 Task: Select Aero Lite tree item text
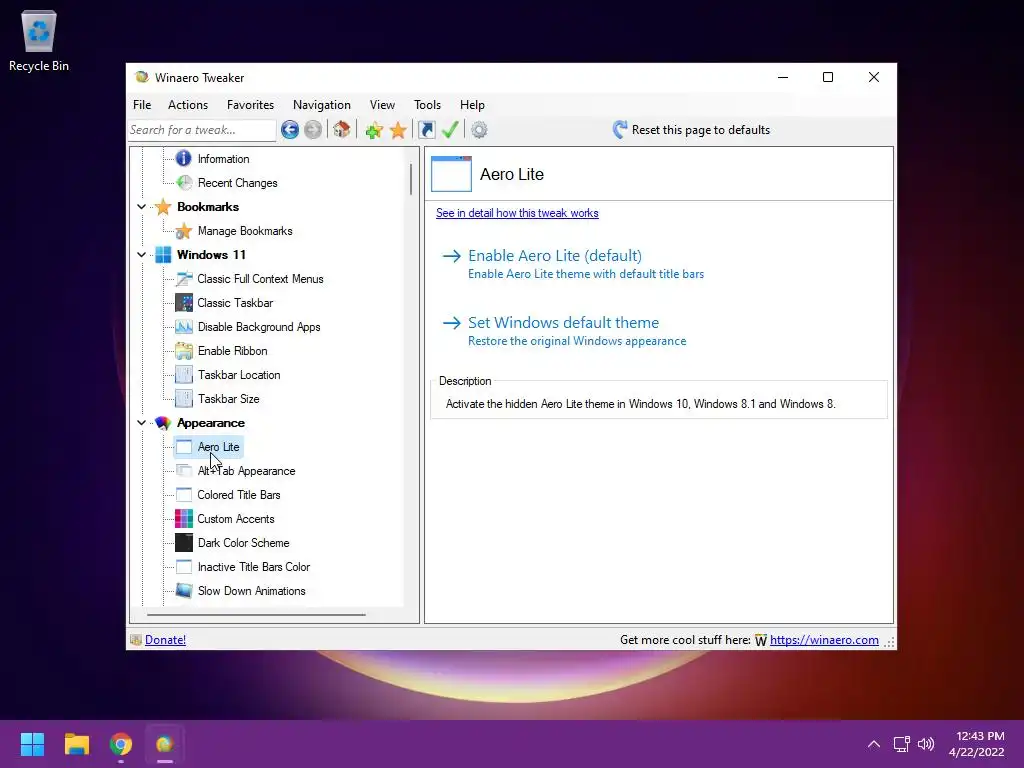pyautogui.click(x=218, y=447)
